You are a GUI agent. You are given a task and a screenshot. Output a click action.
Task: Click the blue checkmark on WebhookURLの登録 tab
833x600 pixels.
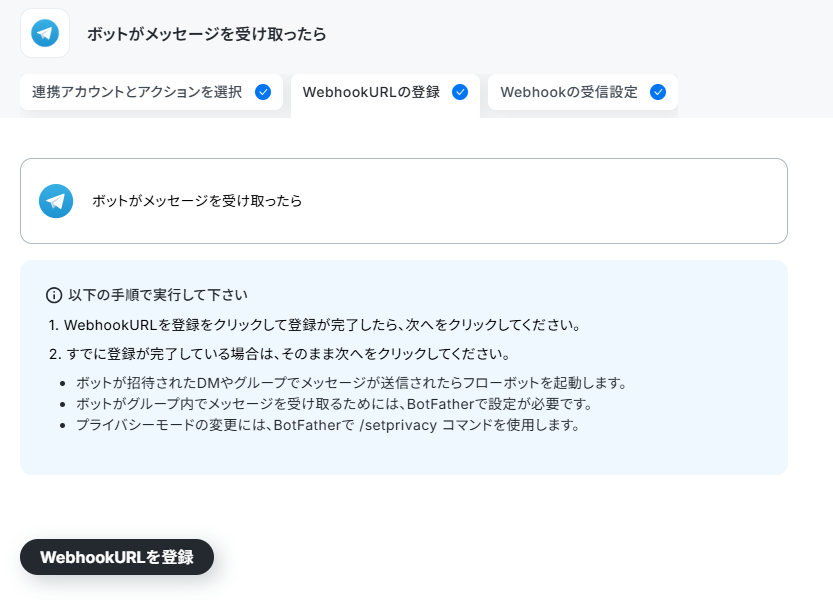pos(460,92)
